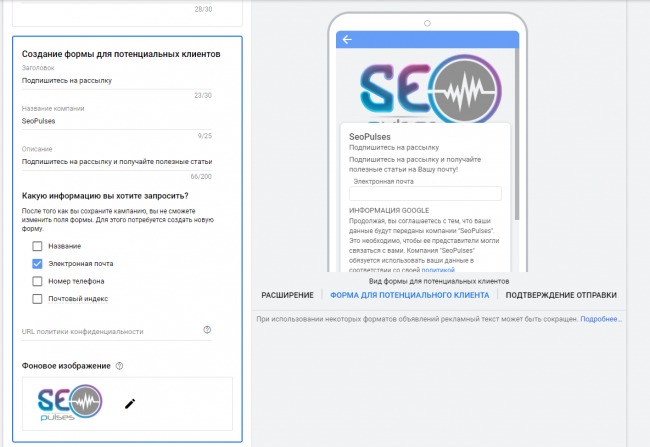
Task: Click the pencil edit icon for background image
Action: tap(129, 403)
